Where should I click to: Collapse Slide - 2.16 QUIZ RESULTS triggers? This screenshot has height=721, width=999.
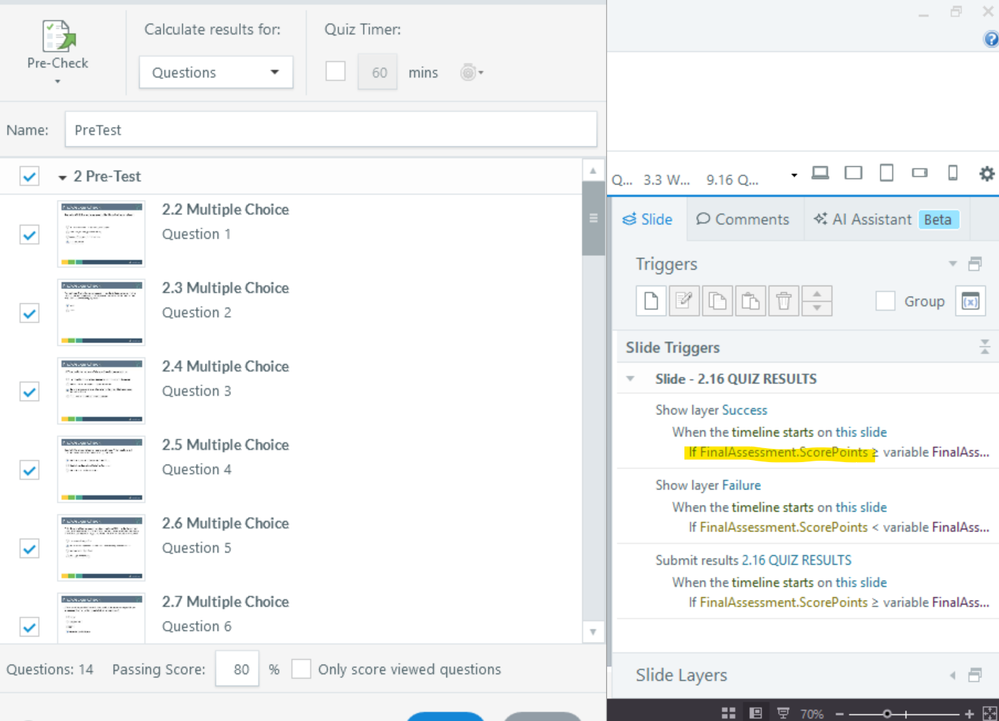coord(630,379)
